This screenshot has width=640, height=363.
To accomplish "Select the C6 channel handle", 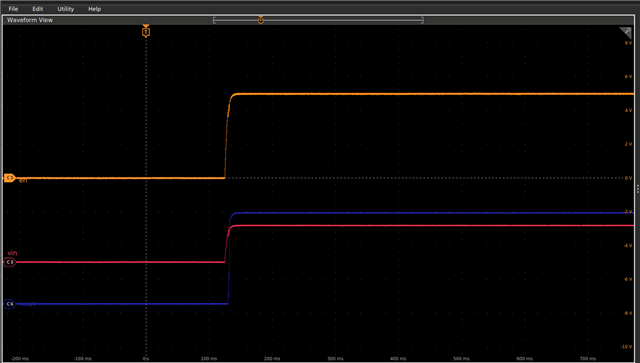I will point(10,304).
